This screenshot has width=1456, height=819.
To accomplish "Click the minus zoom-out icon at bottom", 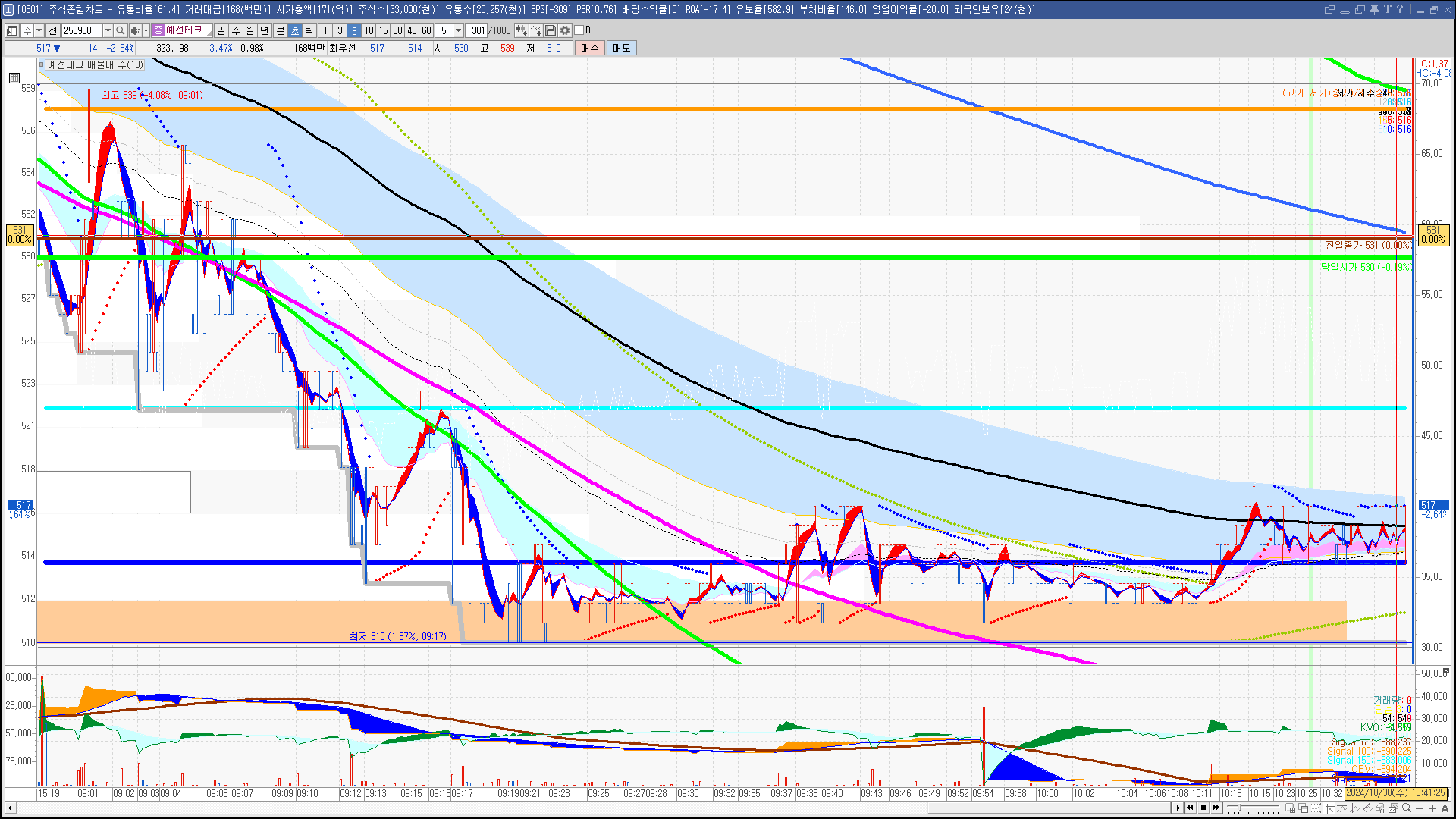I will tap(1420, 808).
